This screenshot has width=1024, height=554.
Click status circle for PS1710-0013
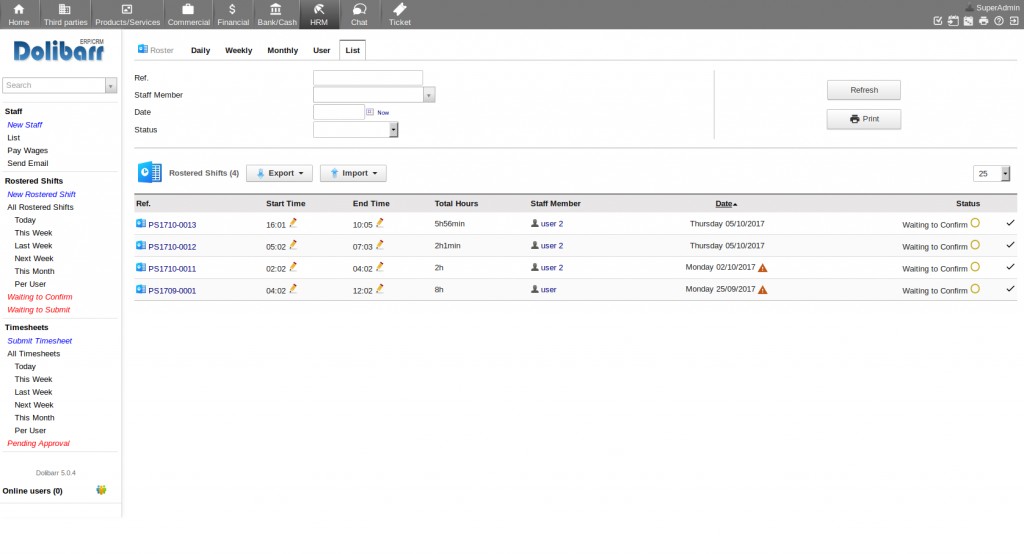[975, 223]
